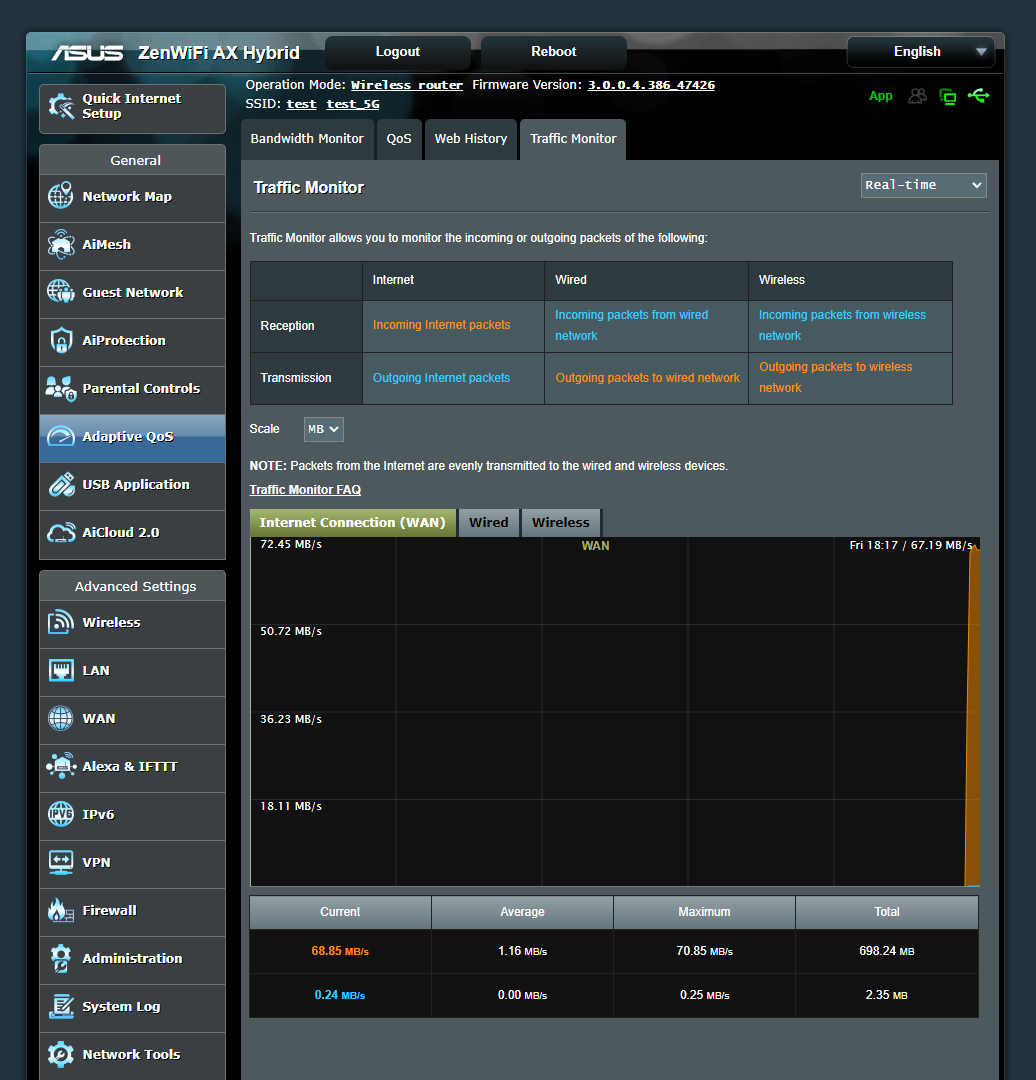Viewport: 1036px width, 1080px height.
Task: Open the client list people icon
Action: (917, 95)
